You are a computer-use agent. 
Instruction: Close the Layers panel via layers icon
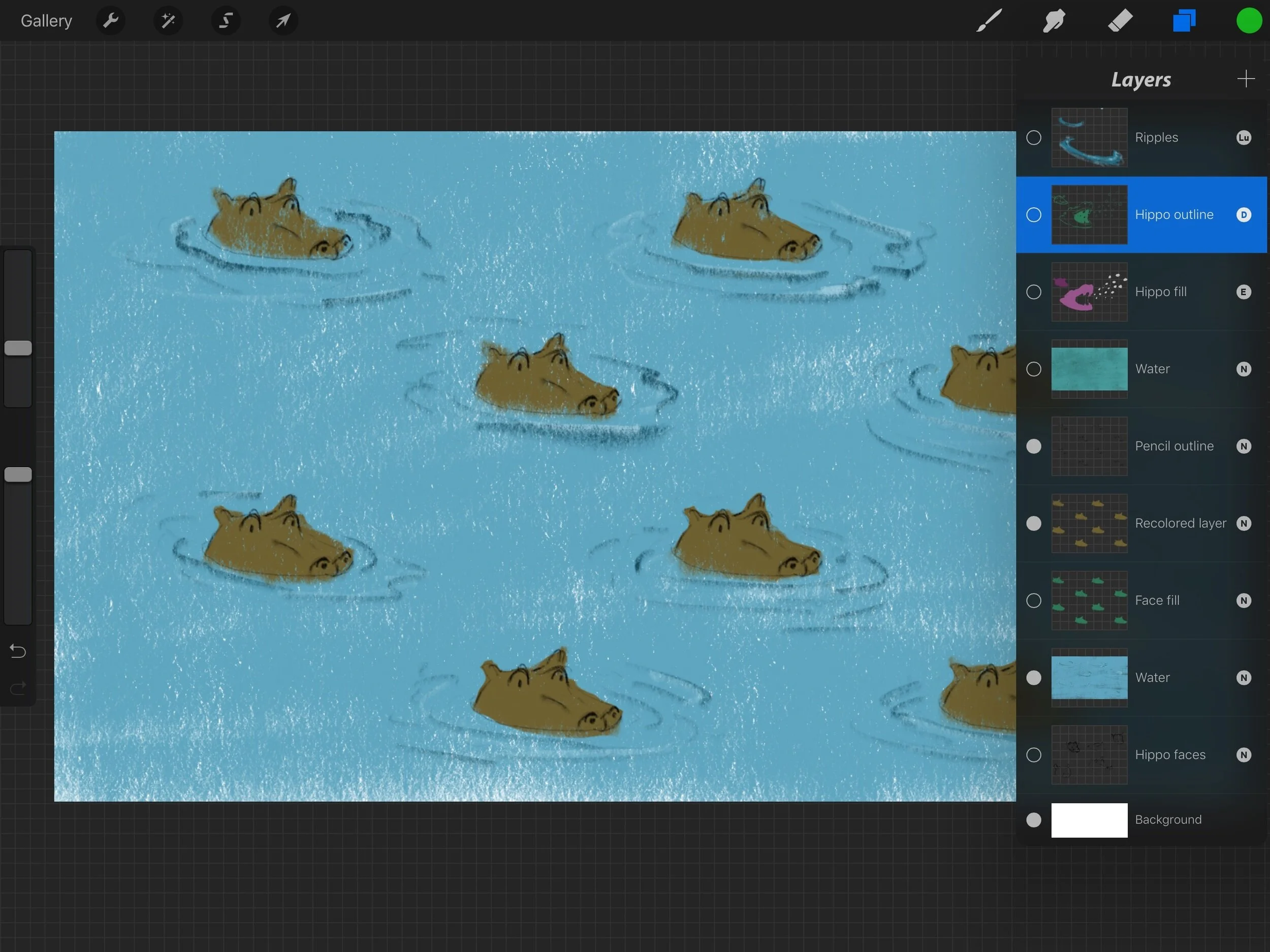point(1184,21)
